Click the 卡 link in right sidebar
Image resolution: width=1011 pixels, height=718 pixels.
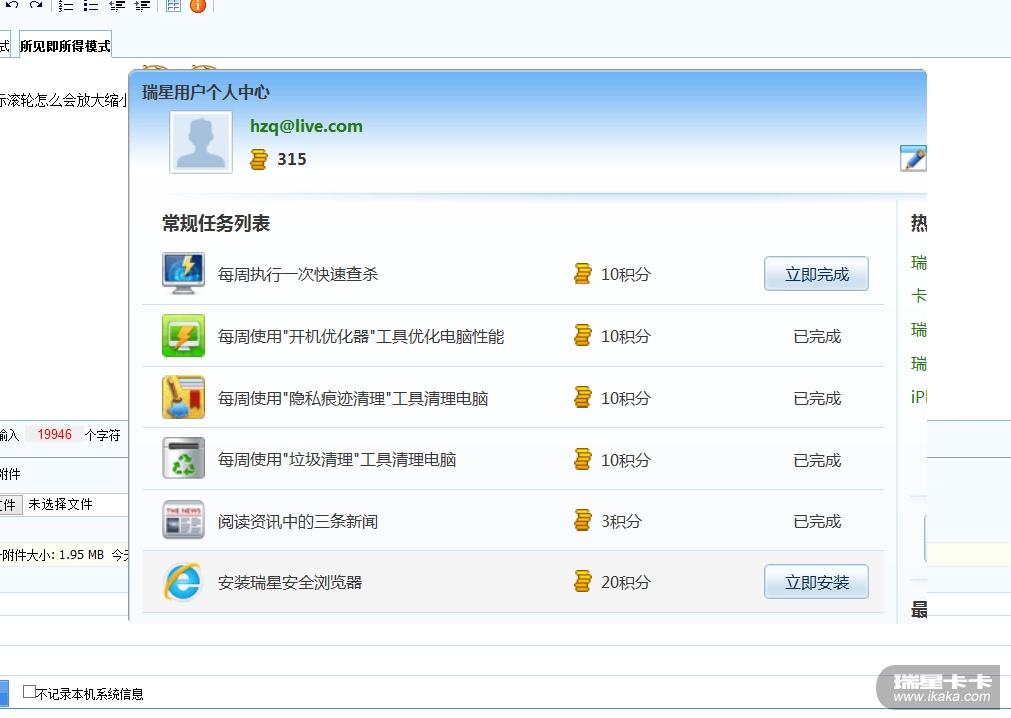coord(919,296)
